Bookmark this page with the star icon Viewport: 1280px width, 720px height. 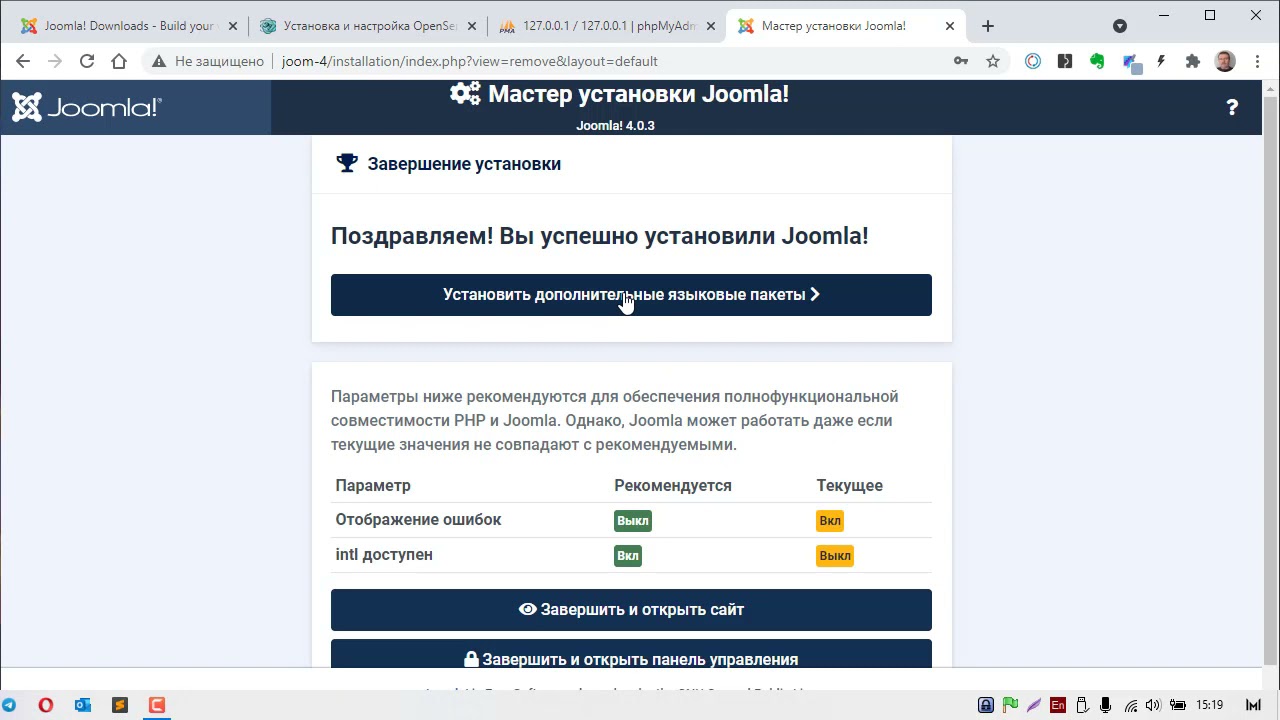993,61
